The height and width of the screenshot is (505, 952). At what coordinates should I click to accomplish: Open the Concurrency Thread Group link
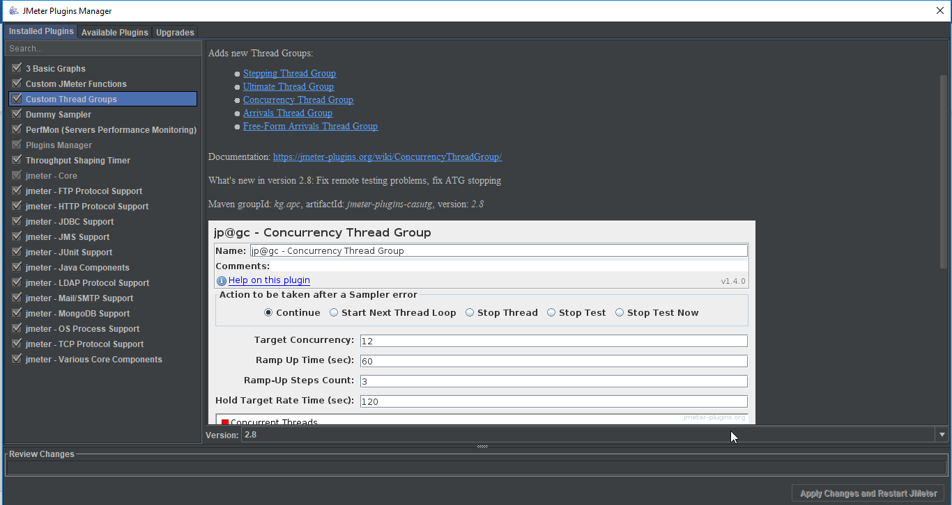(x=298, y=100)
